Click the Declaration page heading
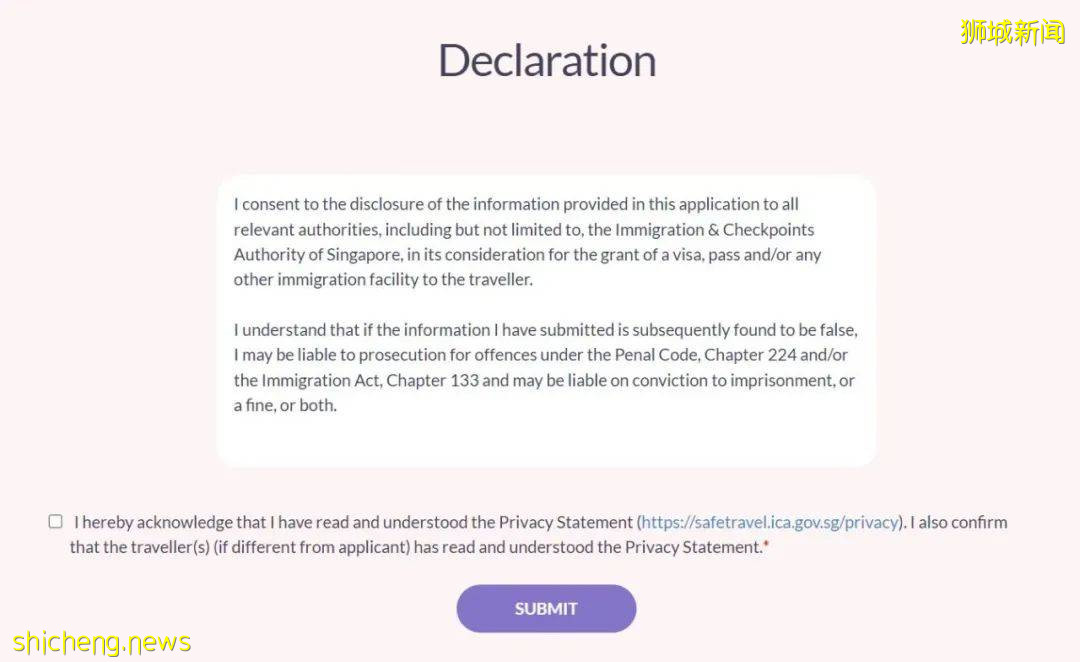This screenshot has height=662, width=1080. [547, 60]
